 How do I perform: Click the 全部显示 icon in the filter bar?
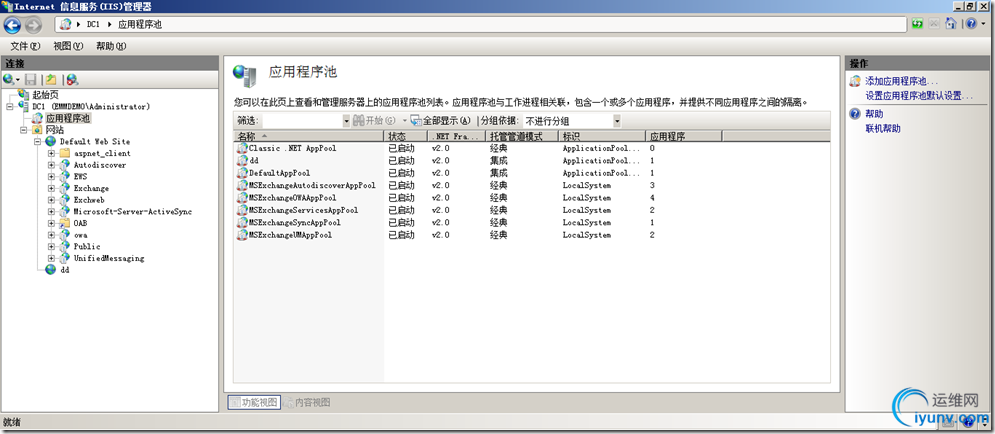[416, 120]
